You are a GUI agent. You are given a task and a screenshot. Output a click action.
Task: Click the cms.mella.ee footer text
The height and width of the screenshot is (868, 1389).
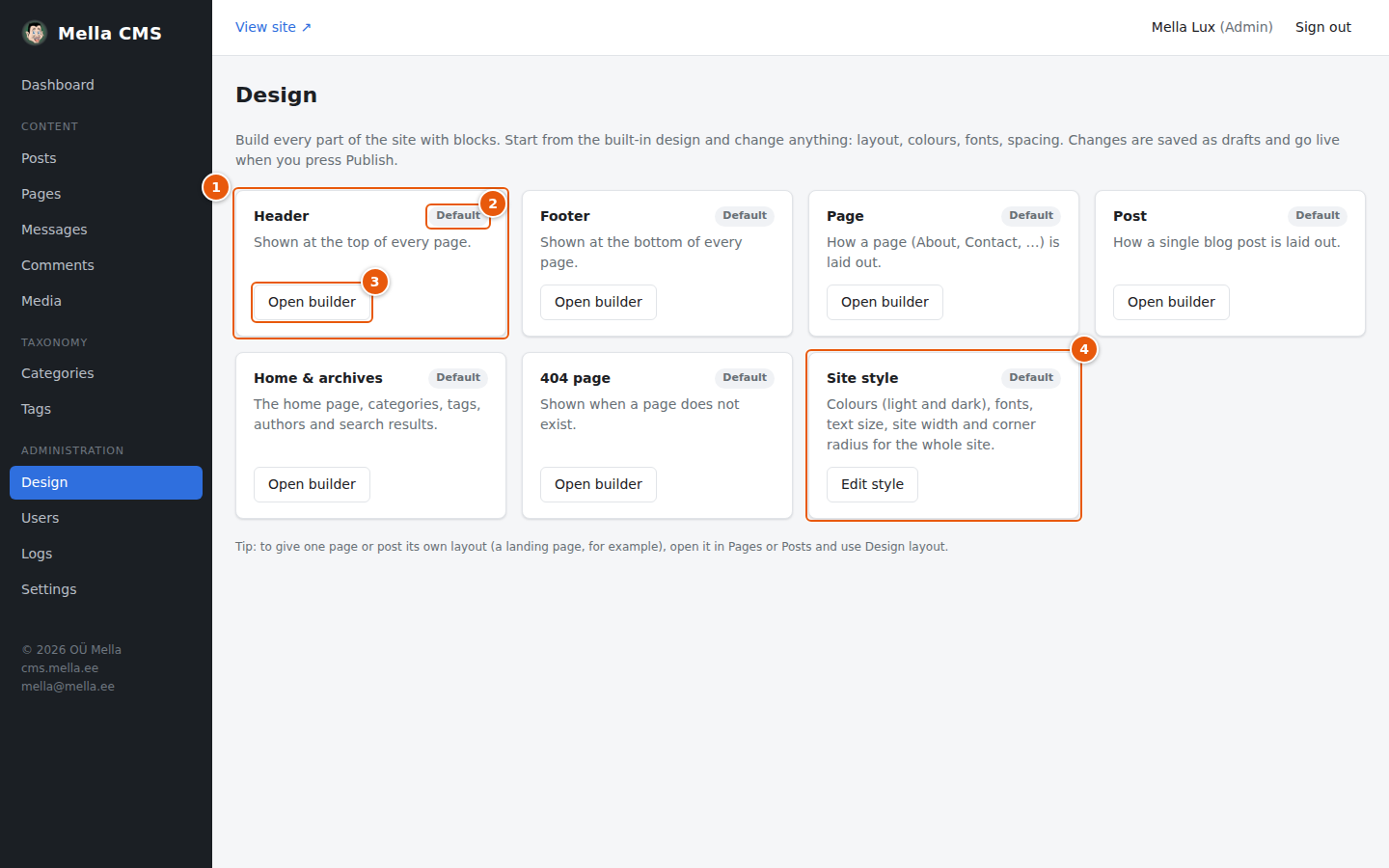coord(60,668)
